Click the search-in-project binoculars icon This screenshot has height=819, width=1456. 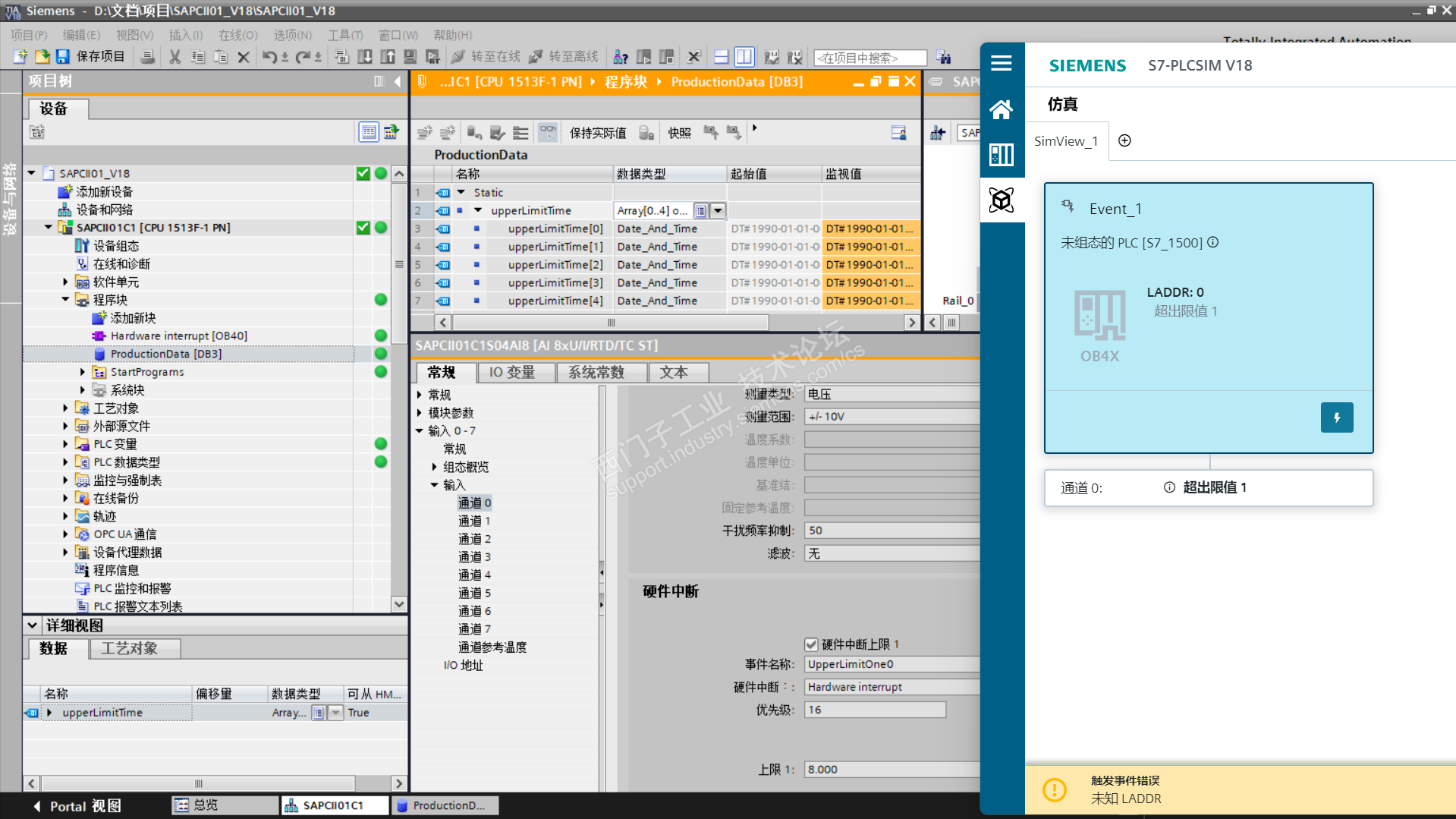(x=944, y=57)
